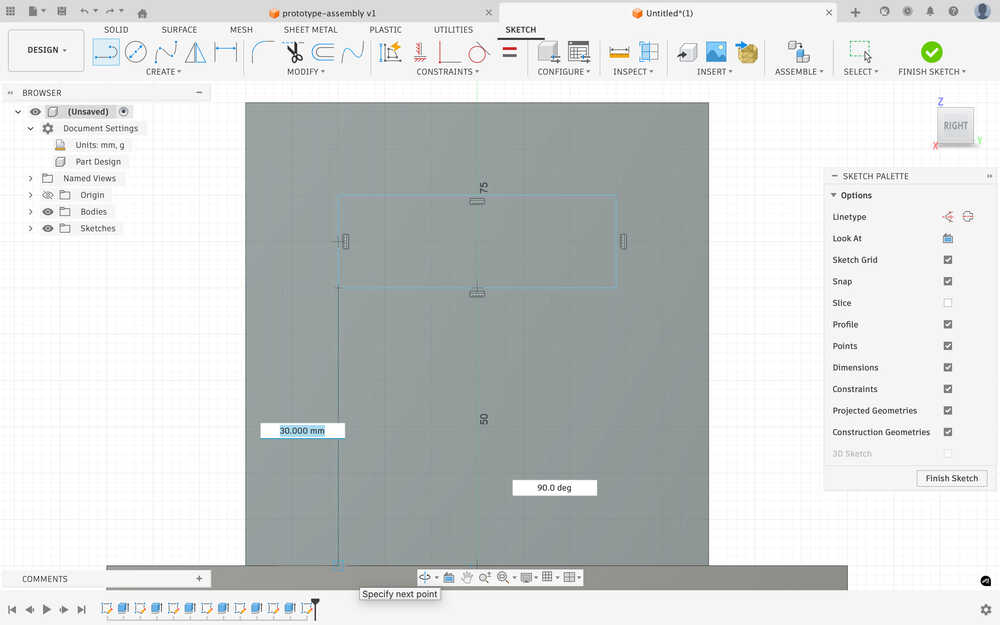Toggle the Constraints checkbox
Image resolution: width=1000 pixels, height=625 pixels.
[948, 389]
